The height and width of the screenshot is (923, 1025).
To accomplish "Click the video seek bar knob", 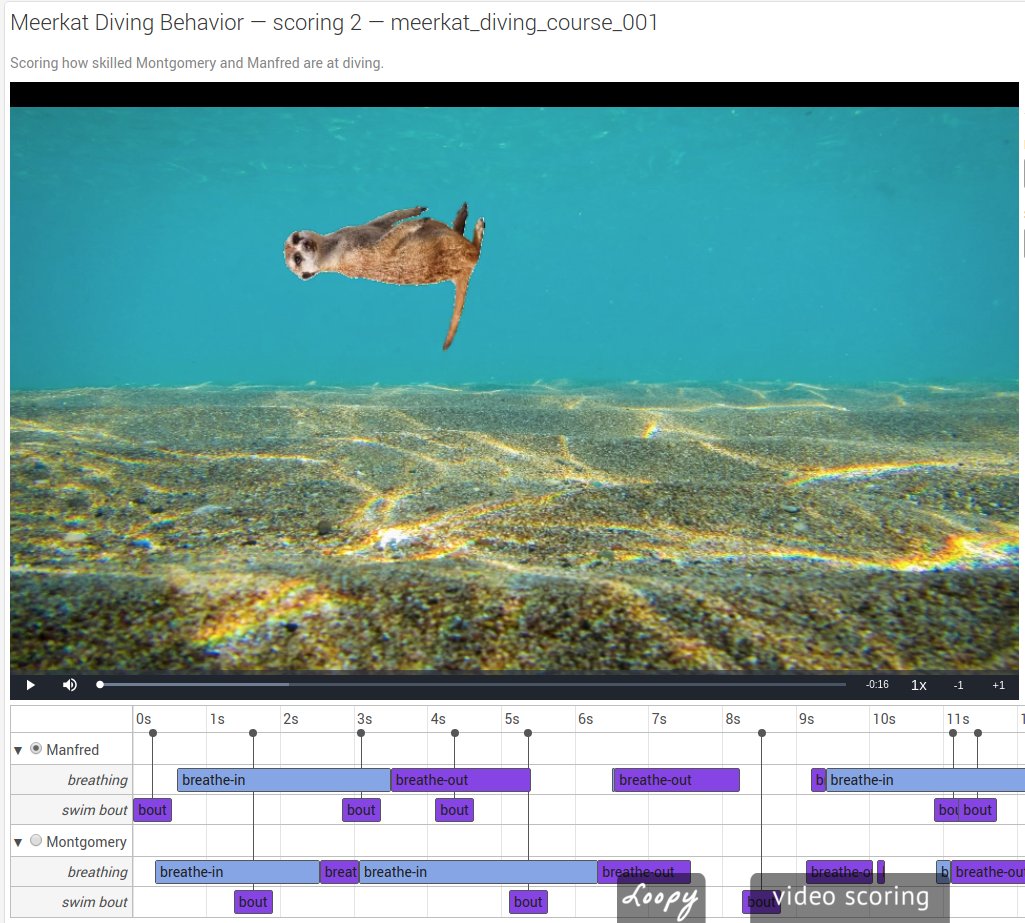I will coord(100,684).
